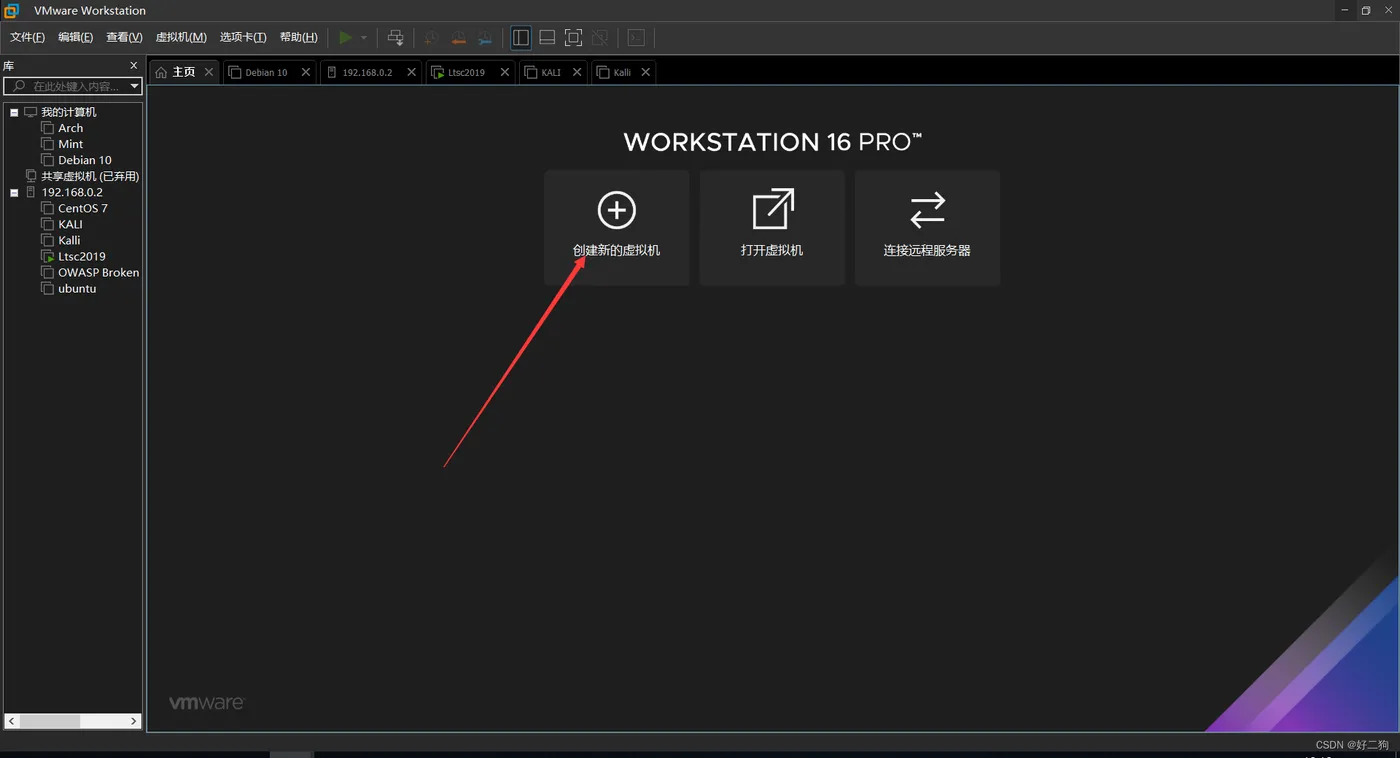Image resolution: width=1400 pixels, height=758 pixels.
Task: Close the Ltsc2019 tab
Action: (505, 72)
